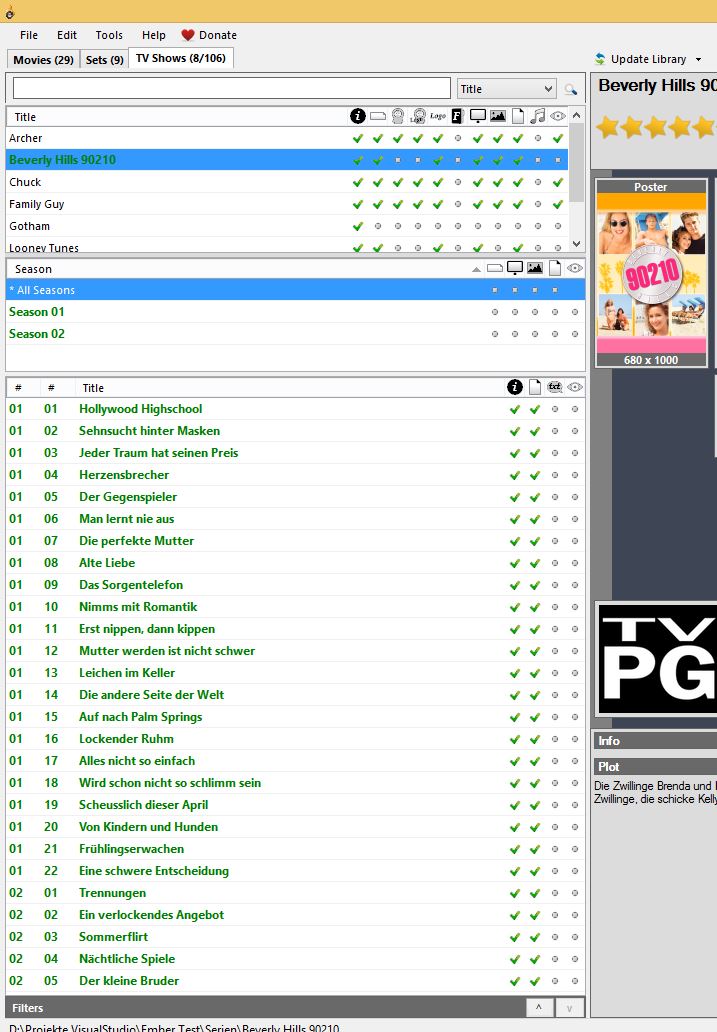Image resolution: width=717 pixels, height=1032 pixels.
Task: Click the CharacterArt column icon in shows header
Action: tap(398, 116)
